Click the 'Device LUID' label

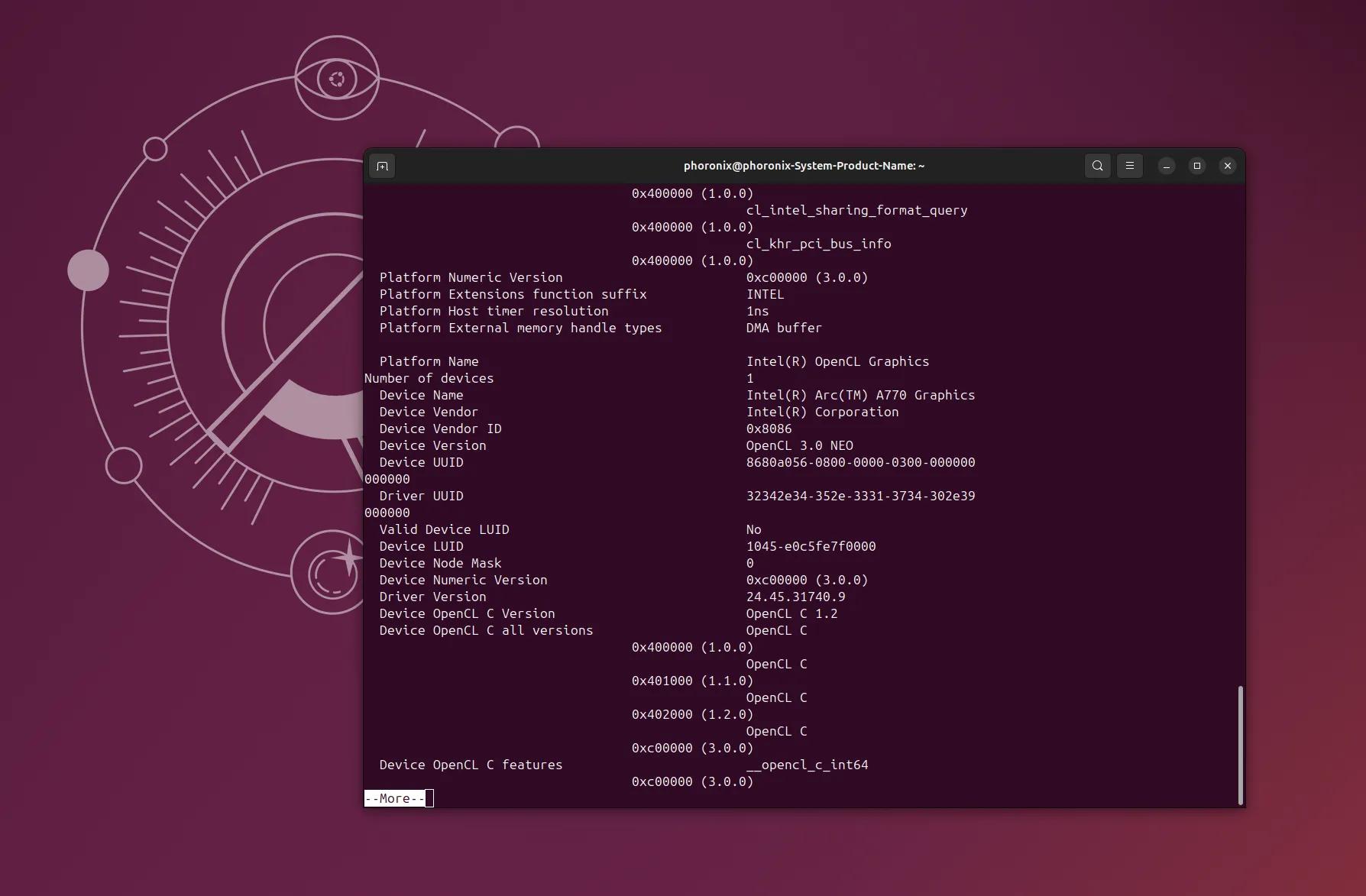pos(421,546)
